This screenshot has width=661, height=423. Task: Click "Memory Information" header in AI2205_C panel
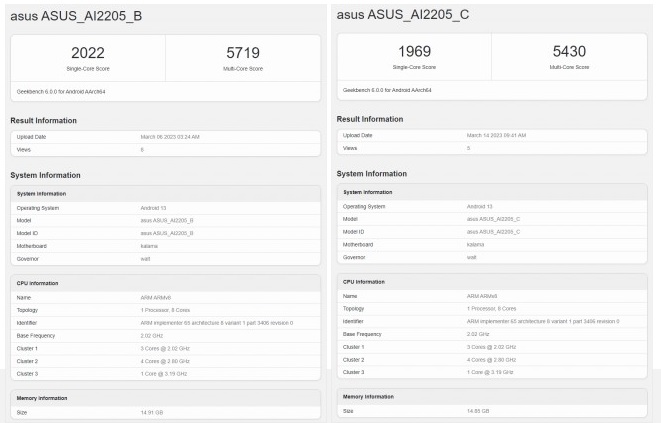click(x=368, y=397)
